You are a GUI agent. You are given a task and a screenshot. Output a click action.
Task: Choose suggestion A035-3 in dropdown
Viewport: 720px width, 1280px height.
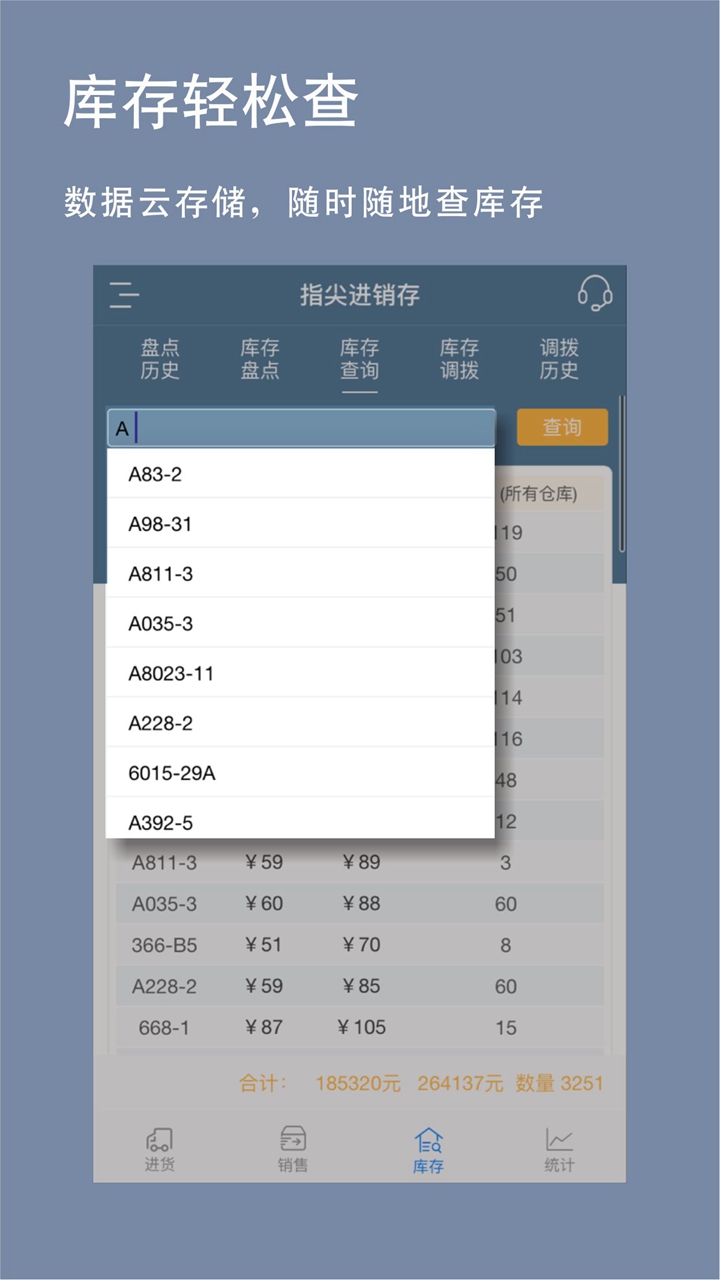click(300, 623)
